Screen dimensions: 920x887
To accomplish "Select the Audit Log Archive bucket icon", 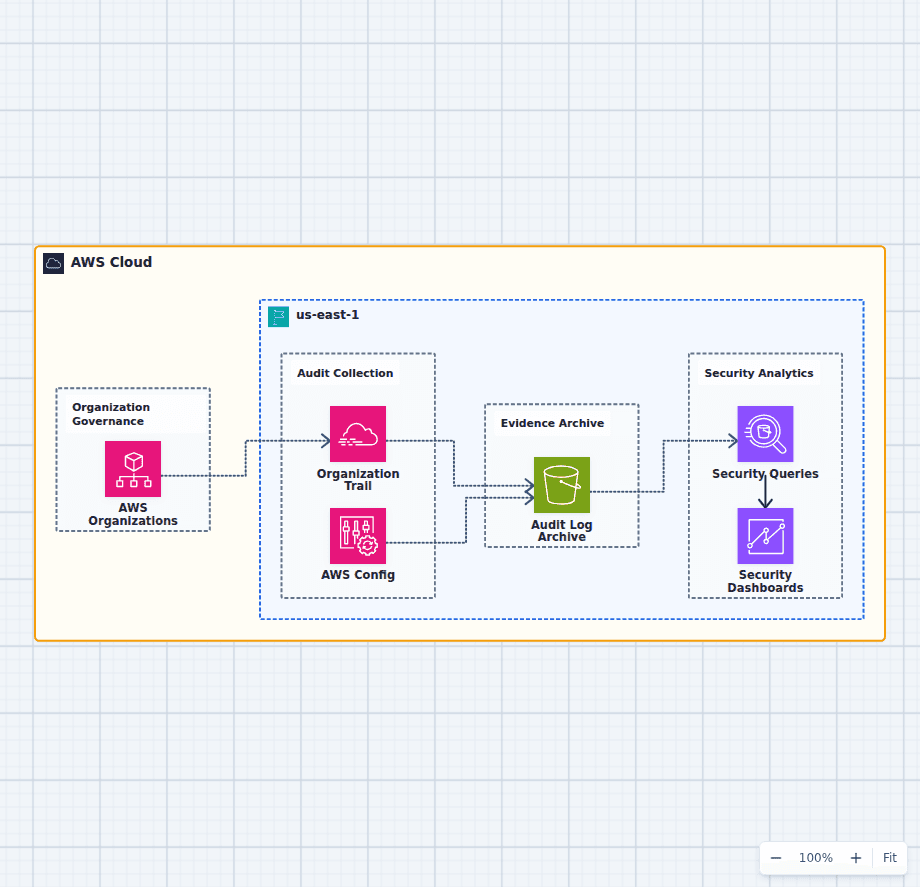I will point(562,485).
